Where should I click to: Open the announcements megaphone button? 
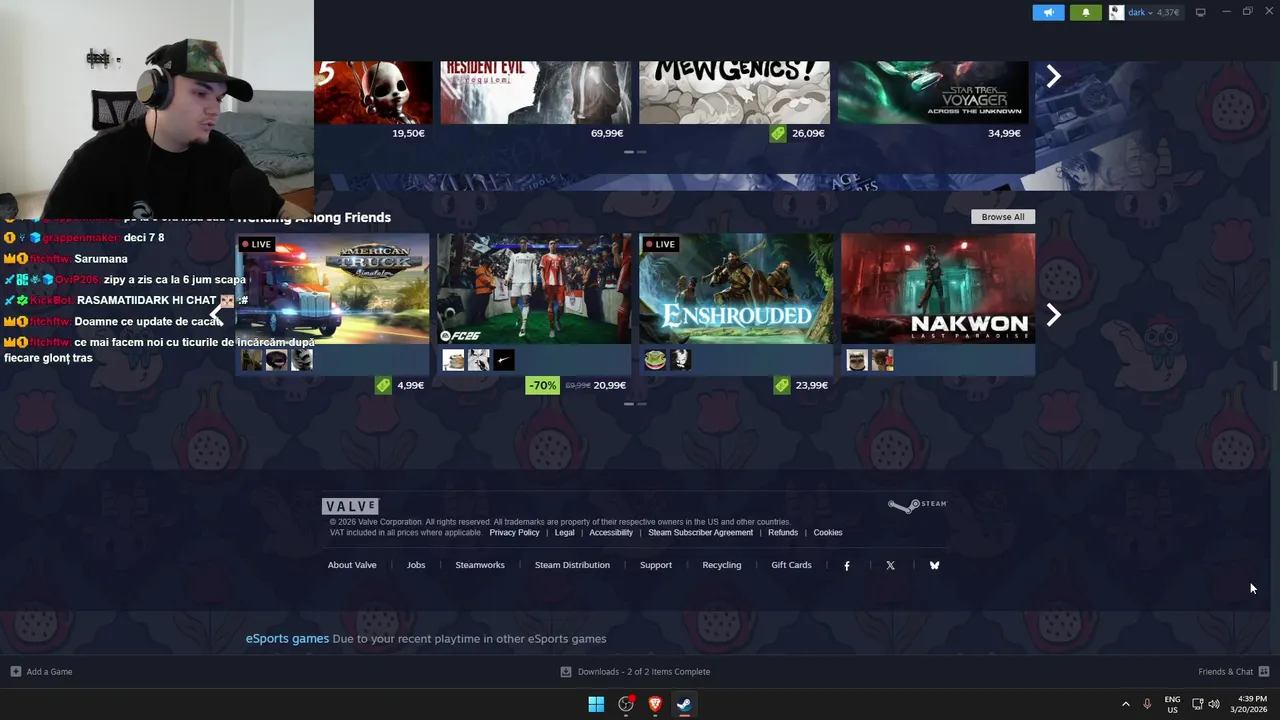click(1048, 12)
